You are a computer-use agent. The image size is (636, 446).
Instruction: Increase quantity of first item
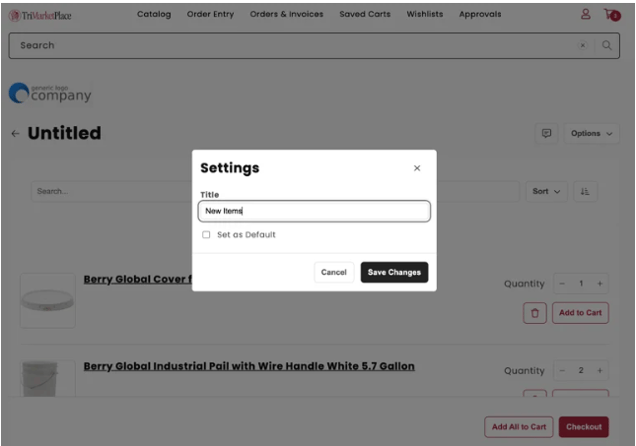coord(600,284)
